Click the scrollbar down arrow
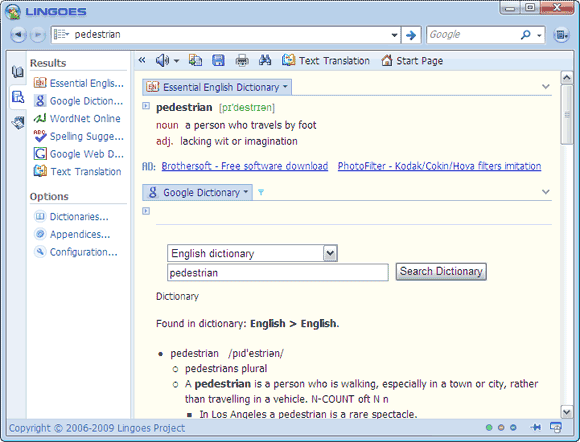Image resolution: width=580 pixels, height=442 pixels. pos(567,411)
